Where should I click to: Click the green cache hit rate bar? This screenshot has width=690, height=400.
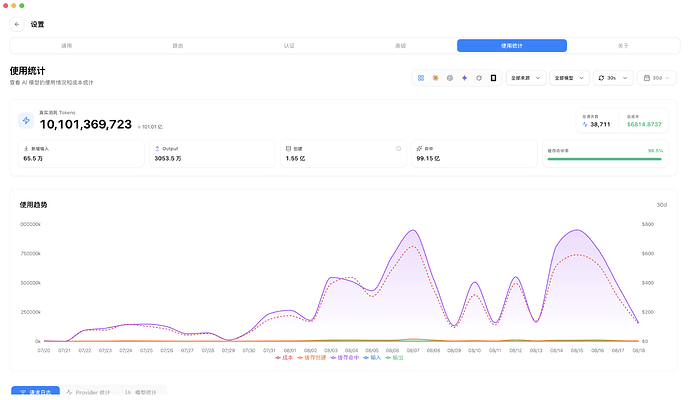[604, 159]
